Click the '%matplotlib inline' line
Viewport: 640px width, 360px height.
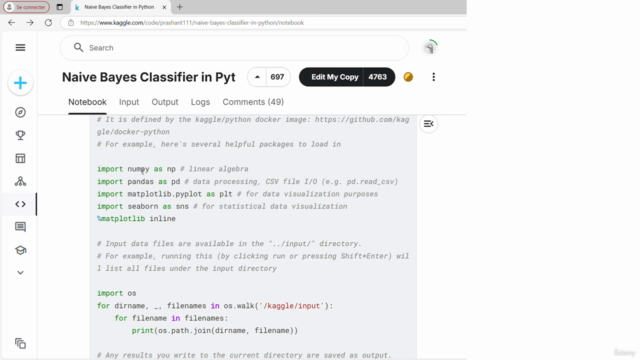coord(136,219)
